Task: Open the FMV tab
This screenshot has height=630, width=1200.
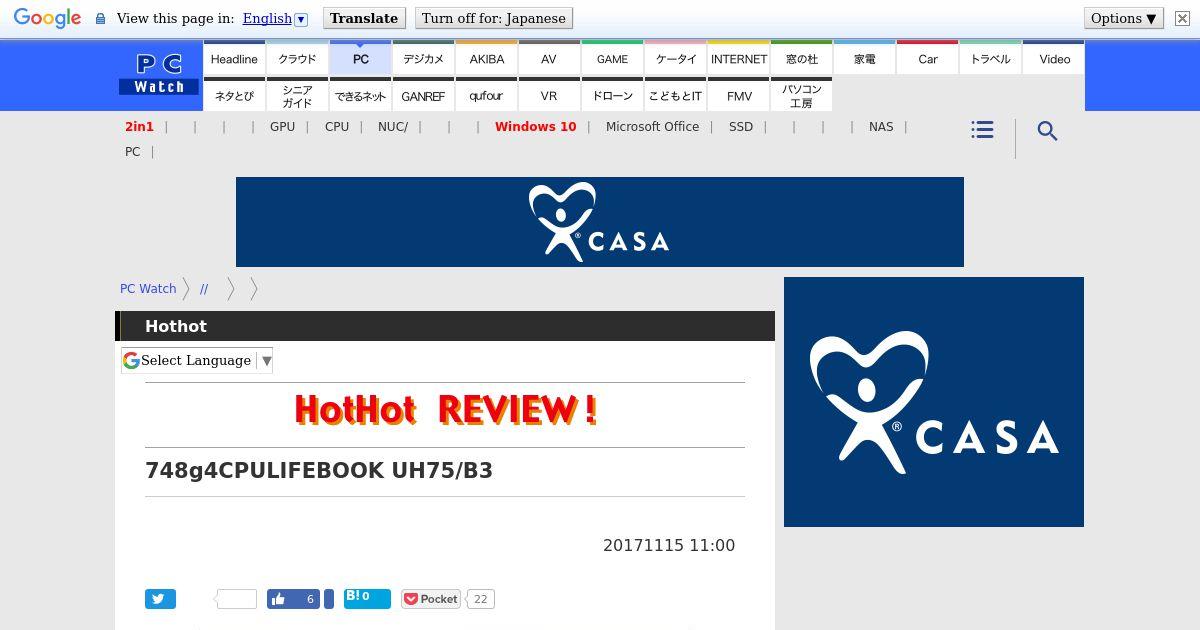Action: tap(738, 95)
